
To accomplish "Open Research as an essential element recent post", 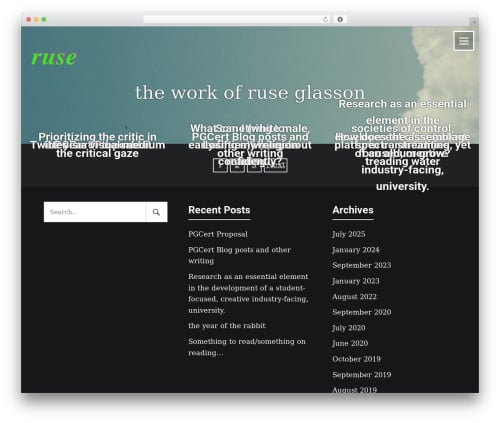I will 248,293.
